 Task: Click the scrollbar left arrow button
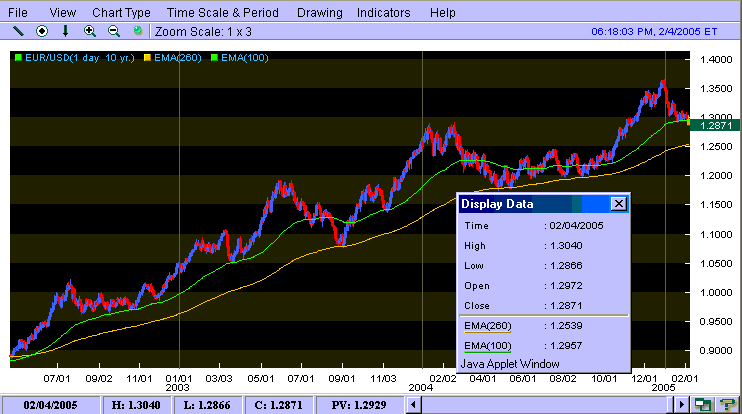(x=414, y=405)
